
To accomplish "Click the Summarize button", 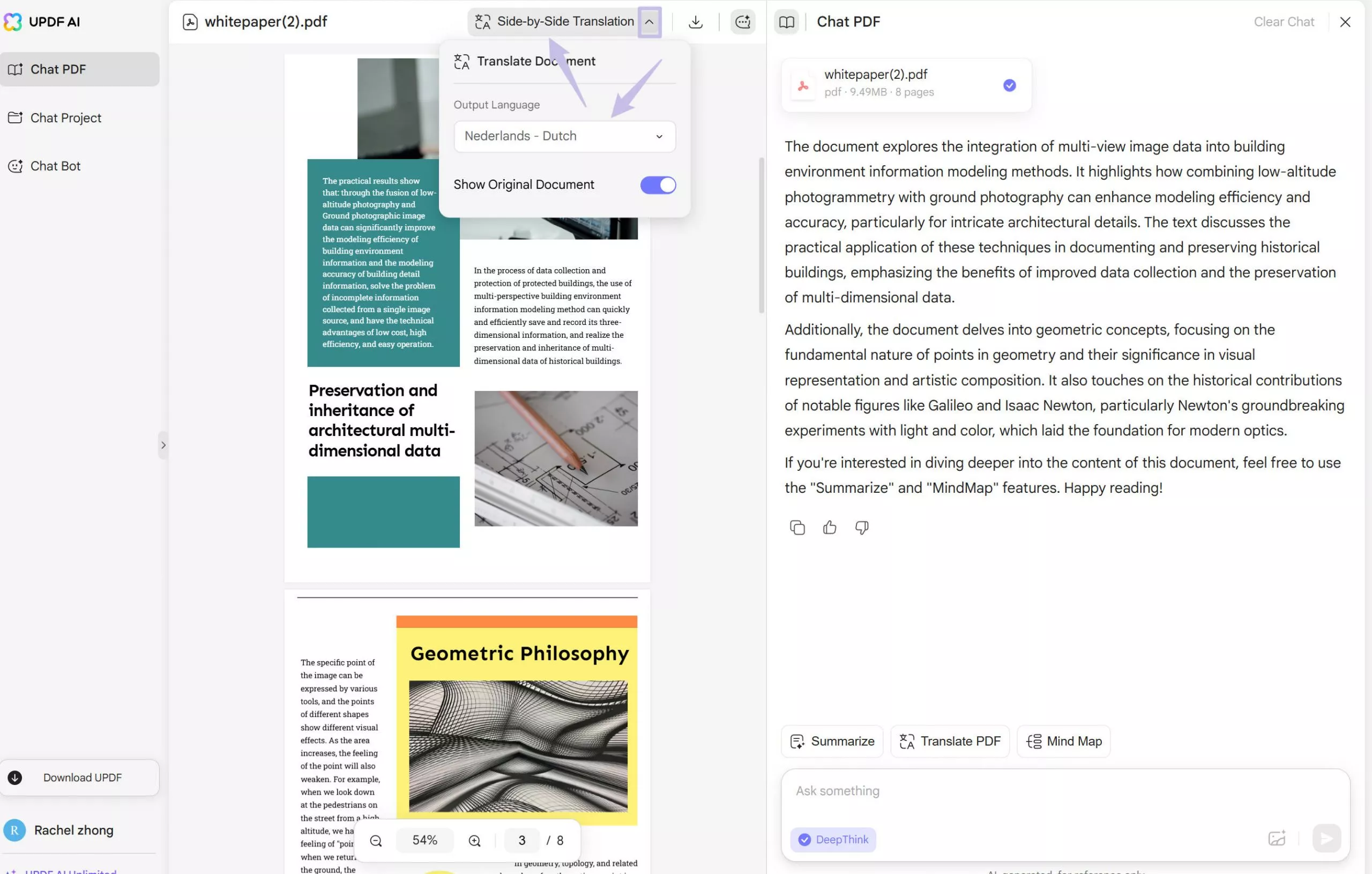I will (832, 741).
